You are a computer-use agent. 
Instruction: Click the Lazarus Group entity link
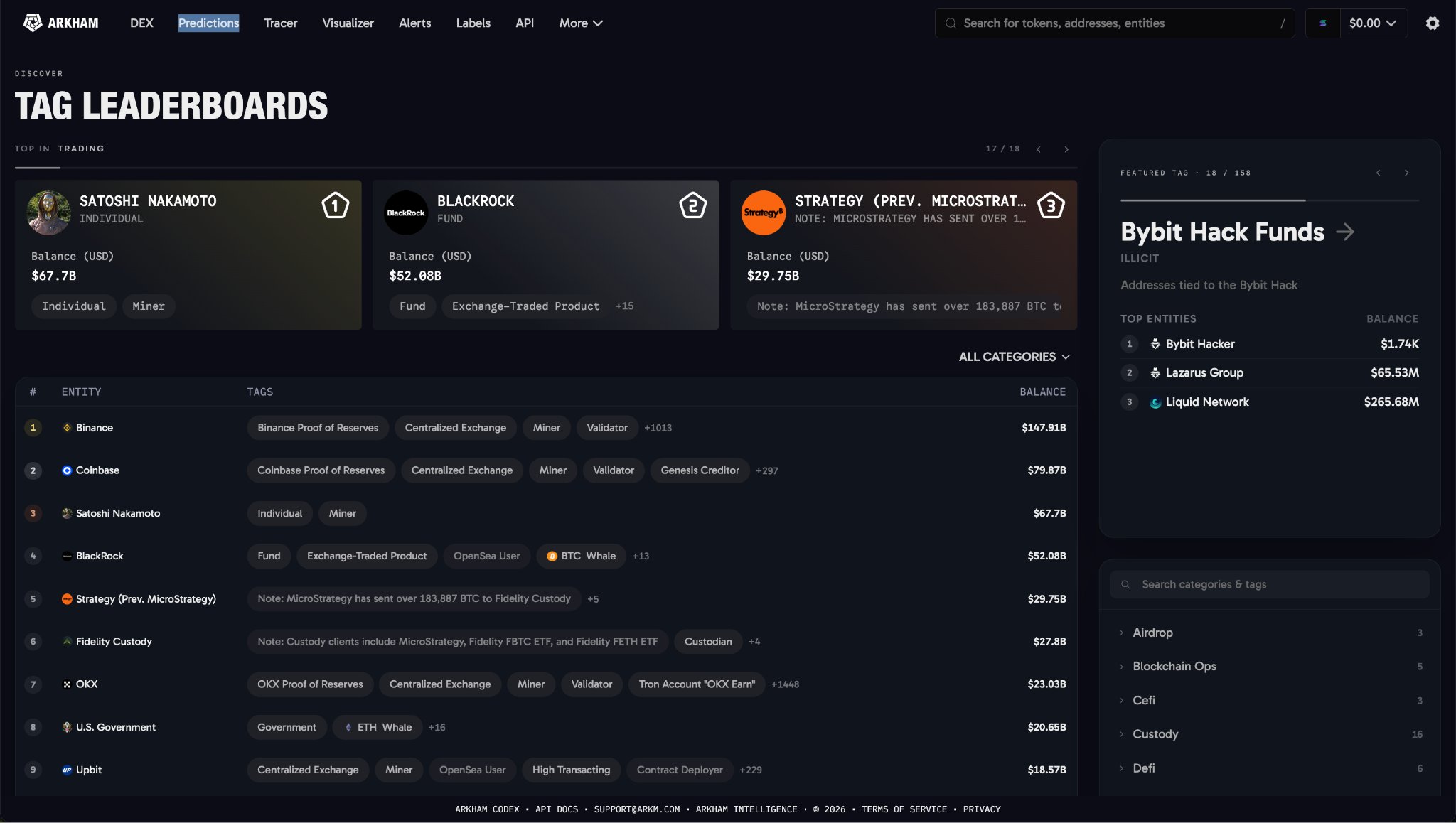pos(1204,372)
